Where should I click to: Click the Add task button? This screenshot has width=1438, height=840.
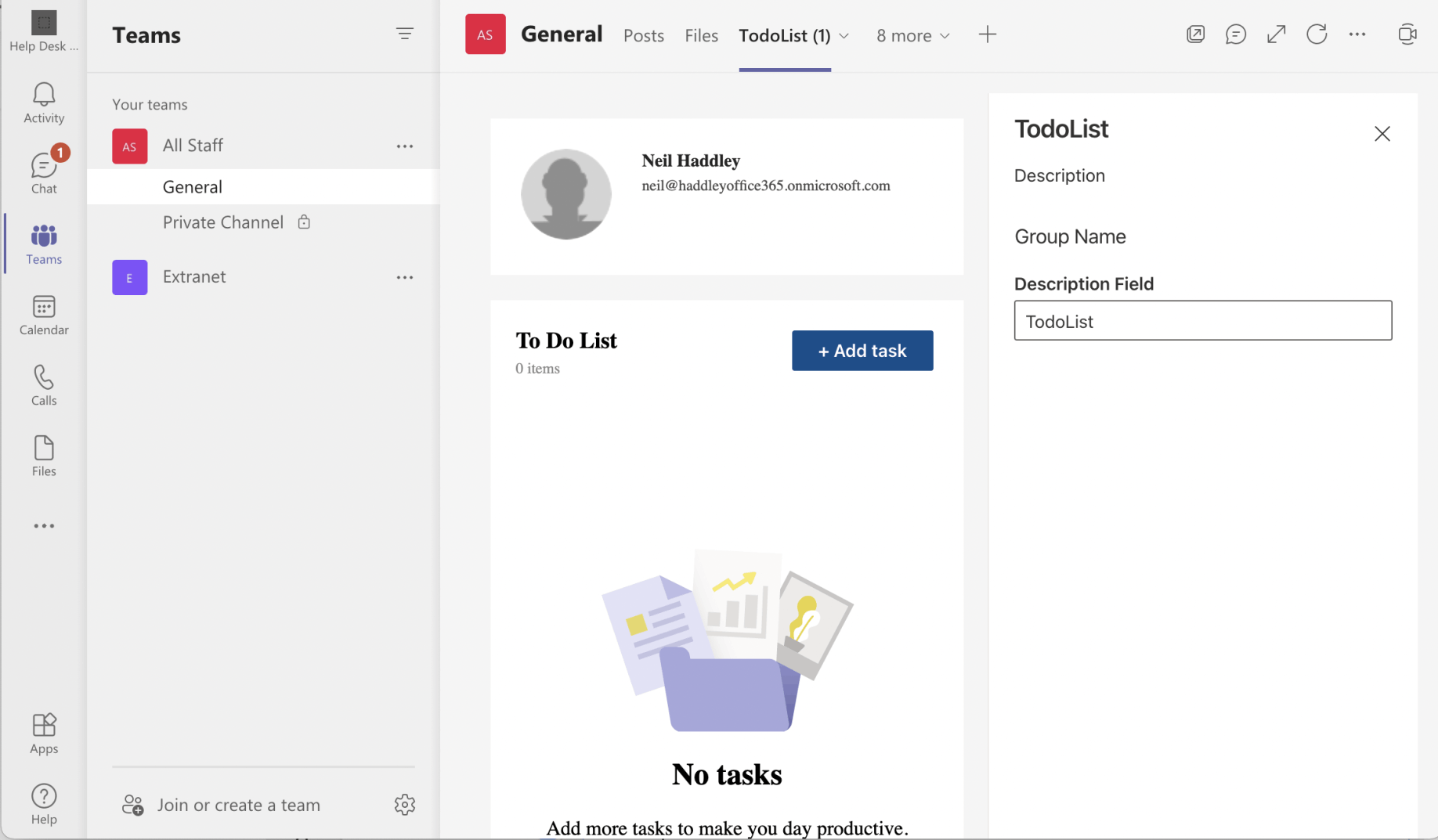coord(862,351)
